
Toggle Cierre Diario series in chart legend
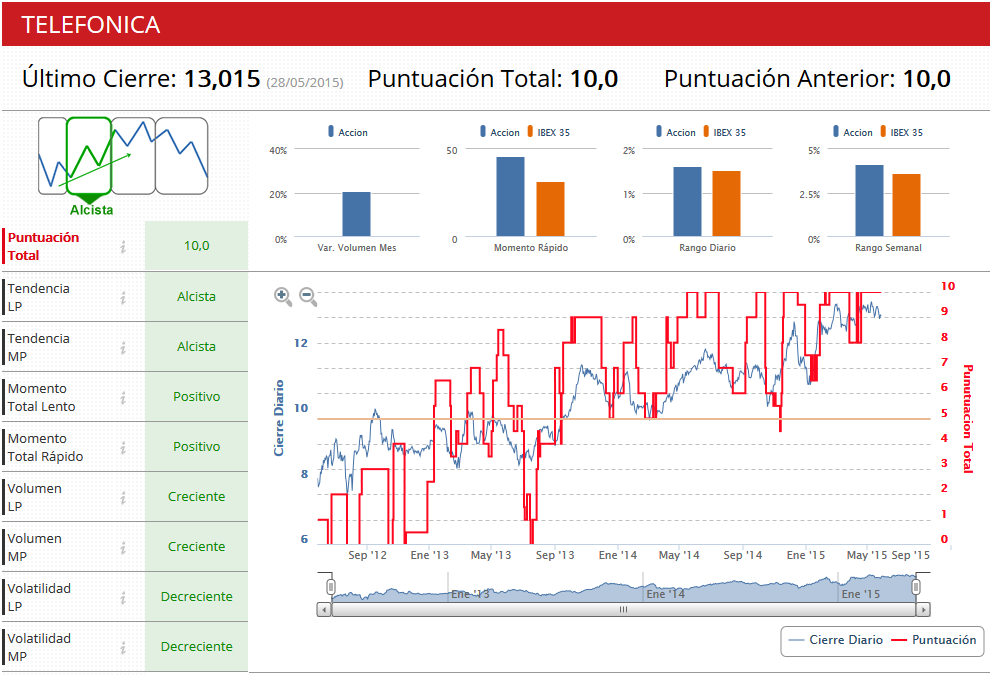click(836, 640)
